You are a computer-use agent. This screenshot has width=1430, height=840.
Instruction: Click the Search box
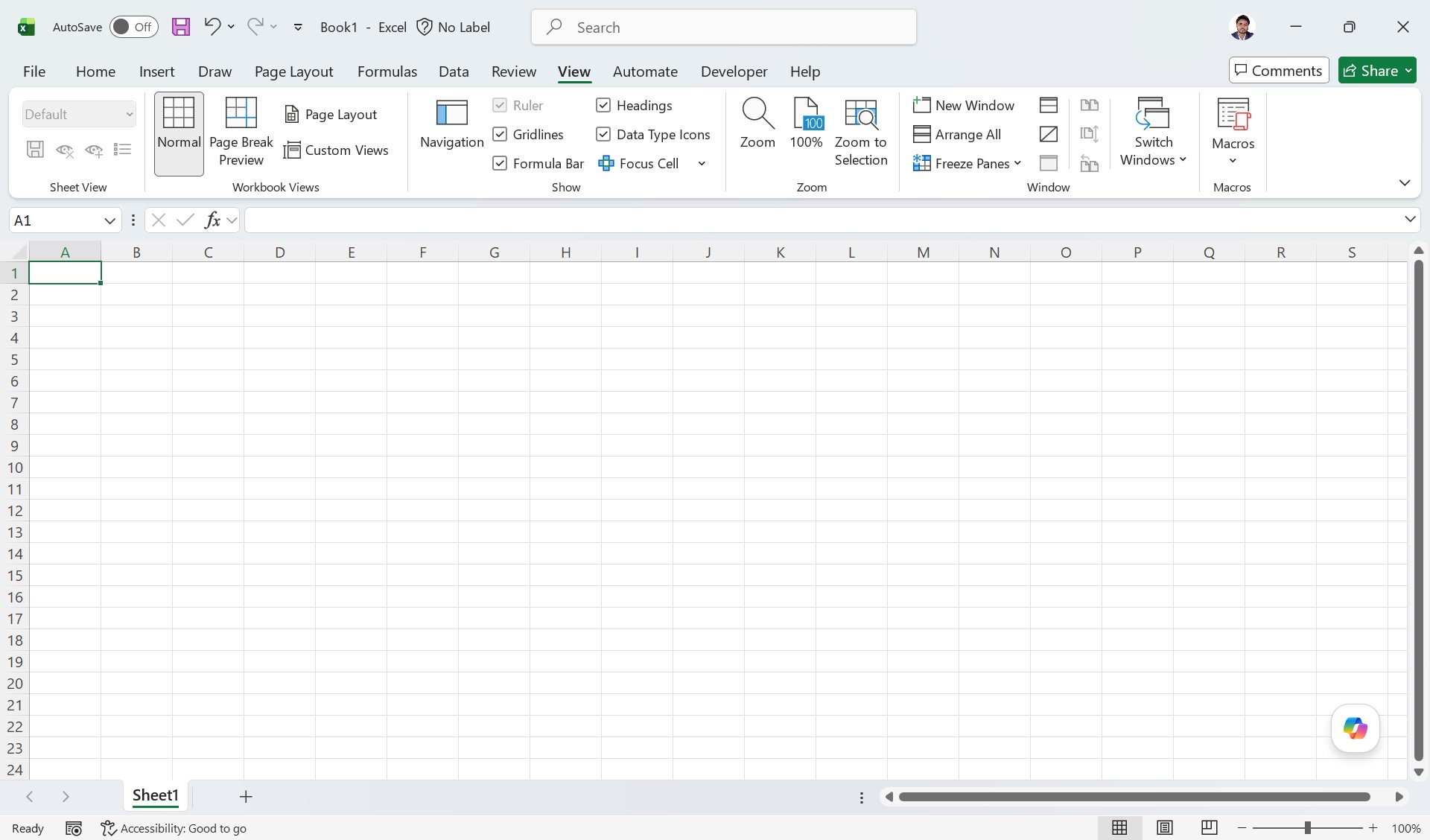pos(723,28)
